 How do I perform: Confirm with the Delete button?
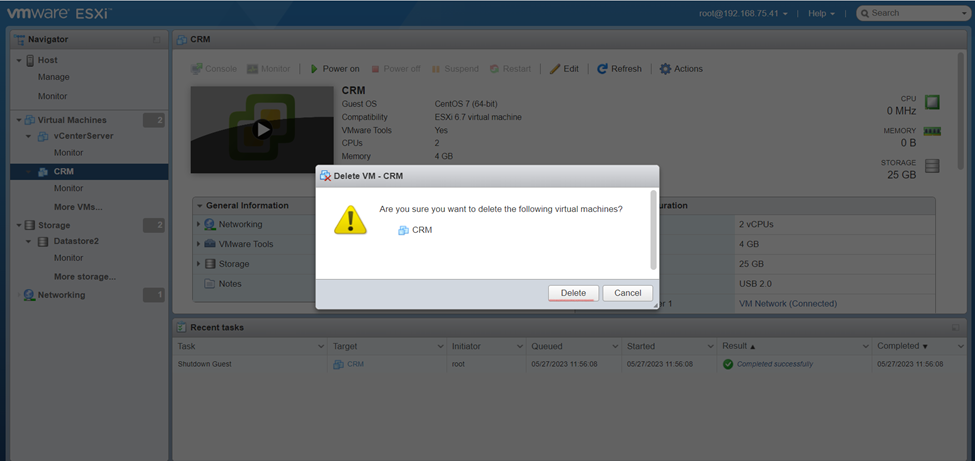coord(573,293)
